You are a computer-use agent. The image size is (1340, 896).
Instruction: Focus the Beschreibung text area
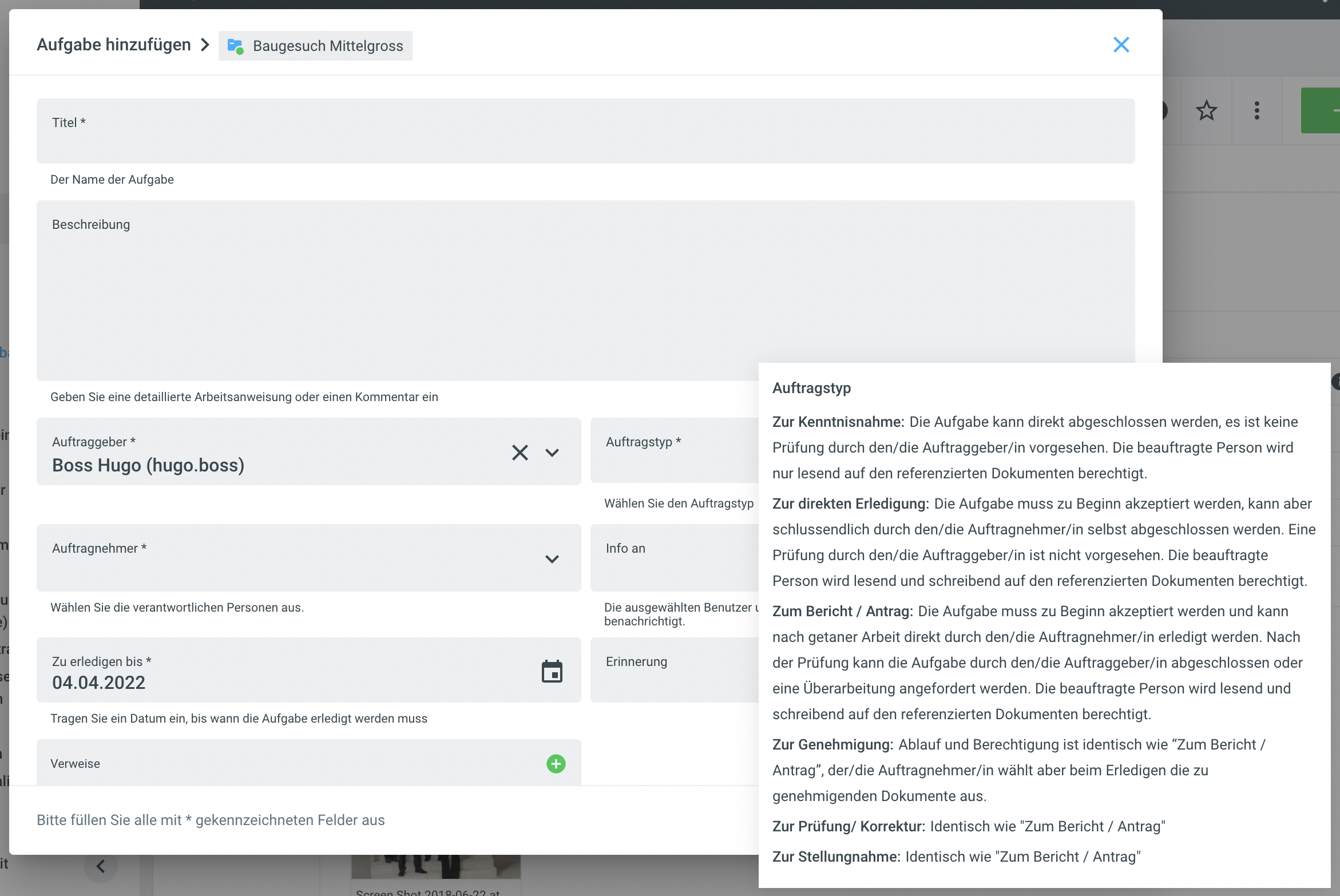[x=401, y=292]
